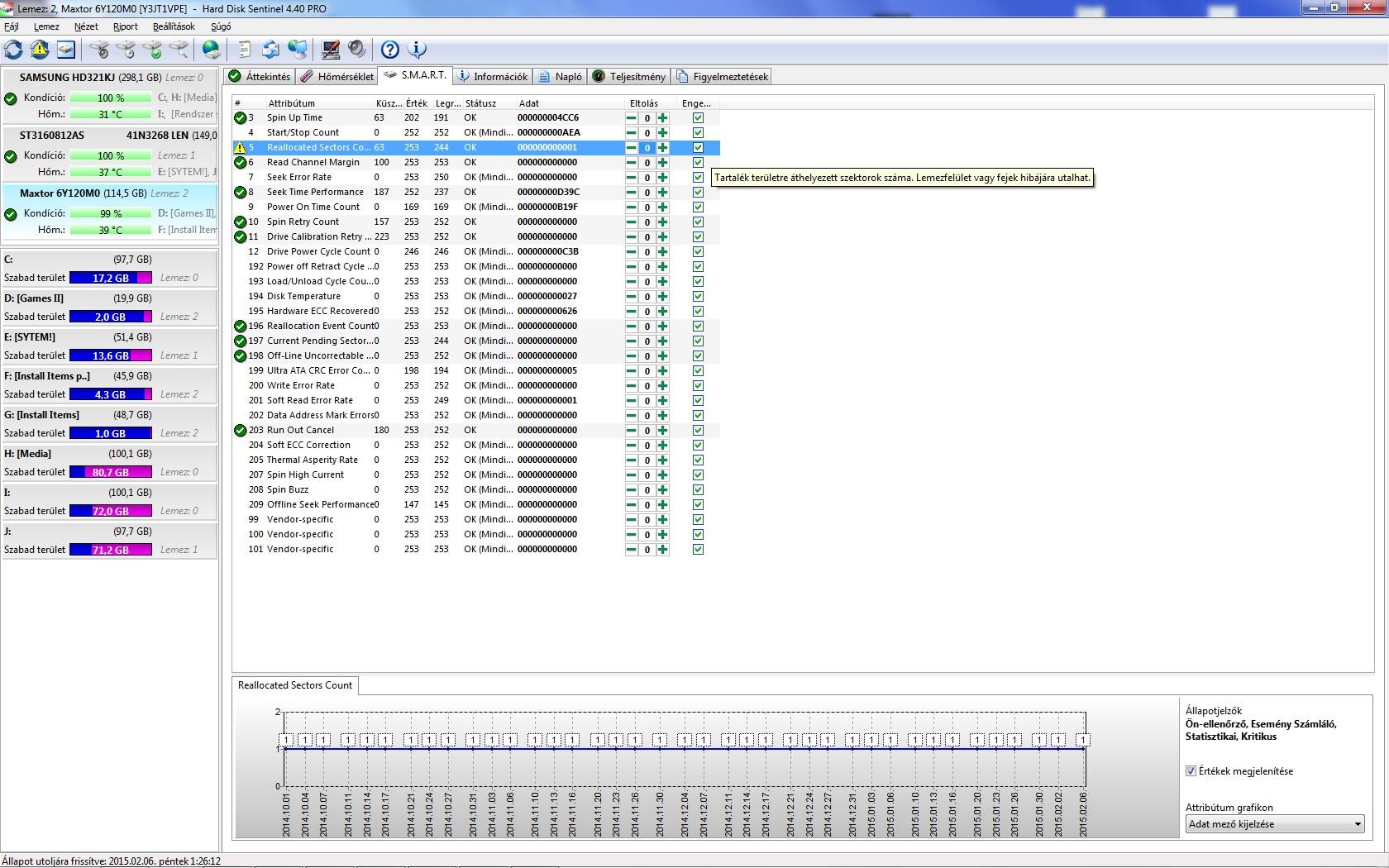Click the green health icon for ST3160812AS
This screenshot has height=868, width=1389.
[x=11, y=156]
